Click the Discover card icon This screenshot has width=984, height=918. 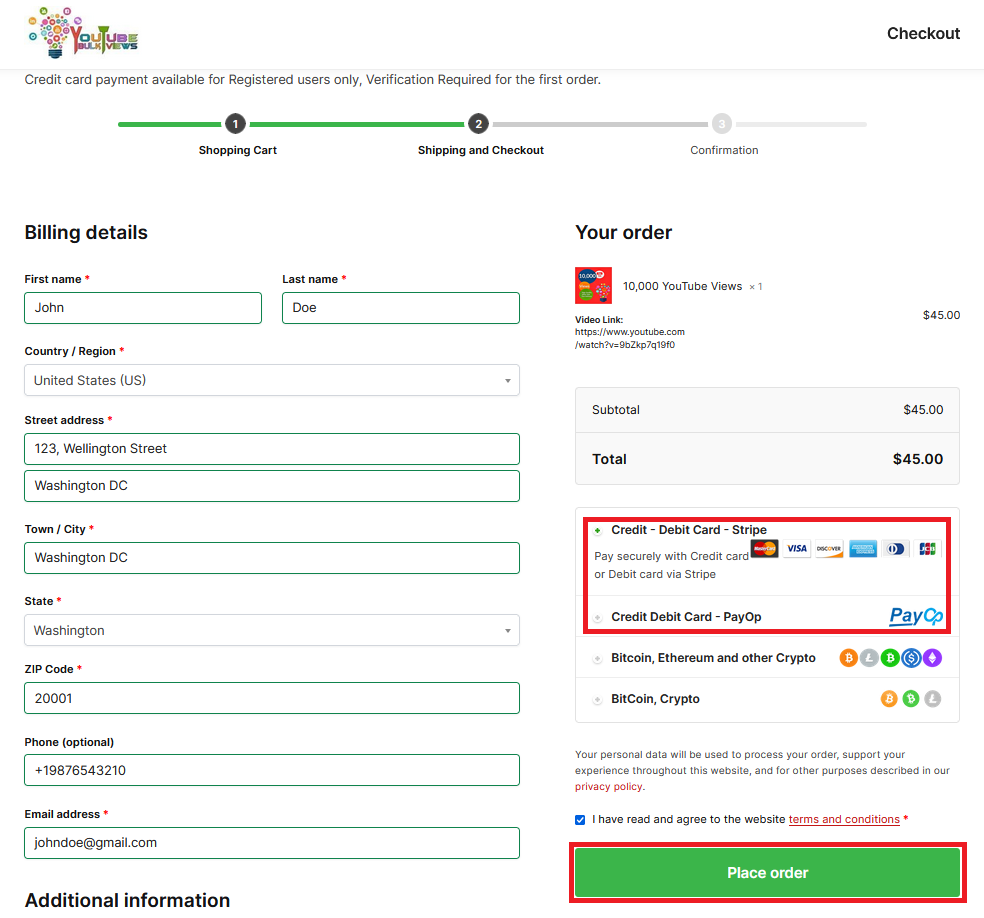pyautogui.click(x=829, y=548)
